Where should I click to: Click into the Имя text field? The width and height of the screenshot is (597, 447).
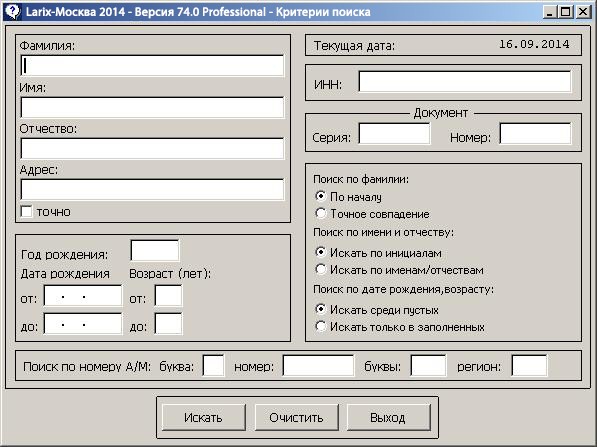click(x=152, y=107)
